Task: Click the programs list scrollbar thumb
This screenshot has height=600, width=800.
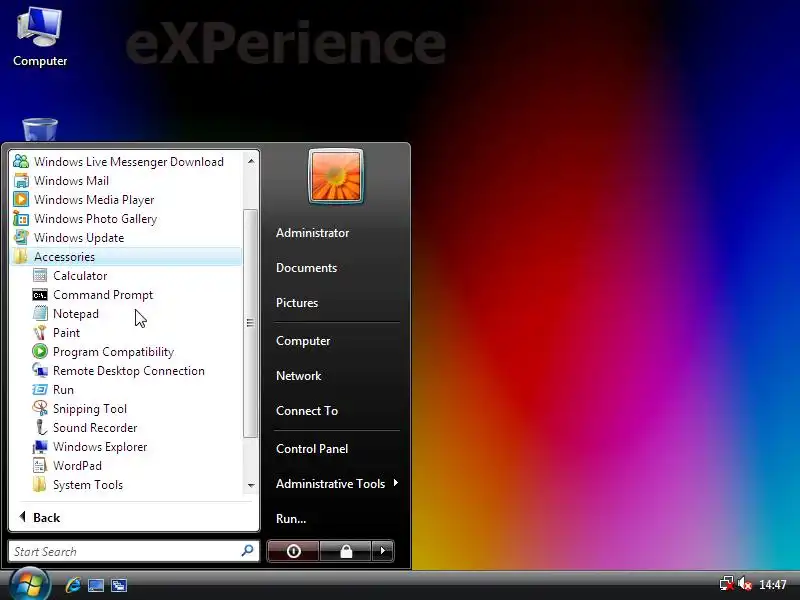Action: click(250, 323)
